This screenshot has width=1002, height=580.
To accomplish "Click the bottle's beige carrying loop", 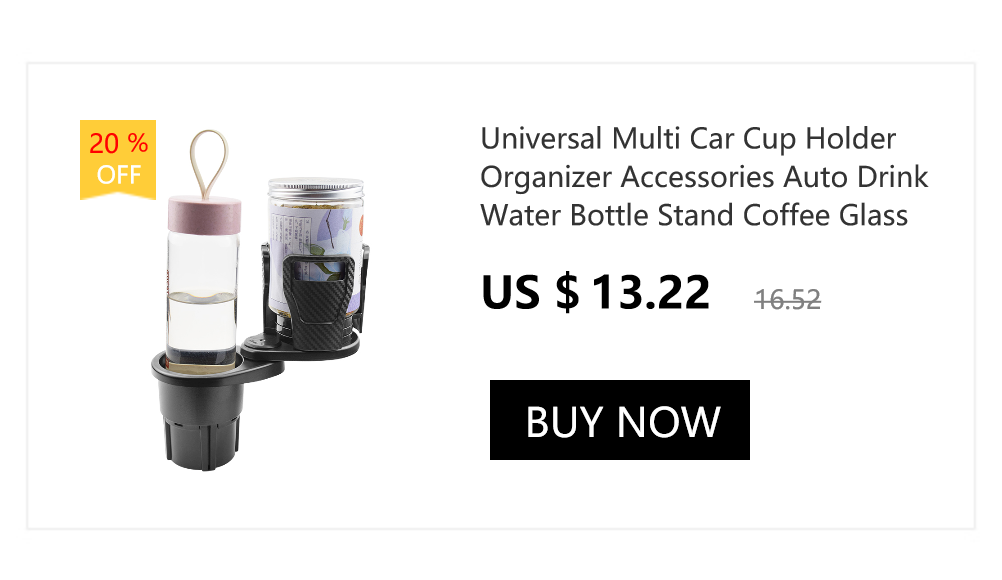I will (208, 163).
